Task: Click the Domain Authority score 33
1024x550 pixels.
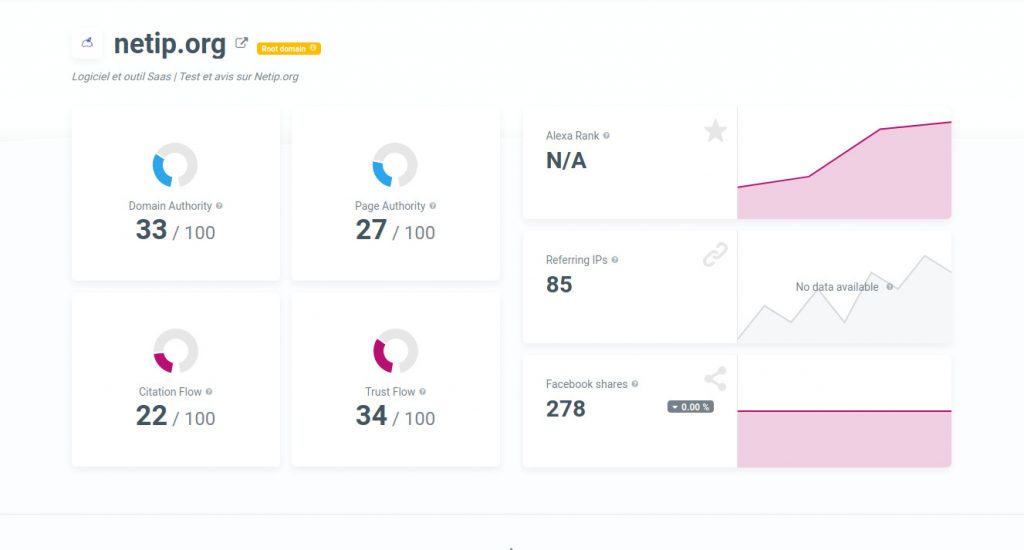Action: 152,230
